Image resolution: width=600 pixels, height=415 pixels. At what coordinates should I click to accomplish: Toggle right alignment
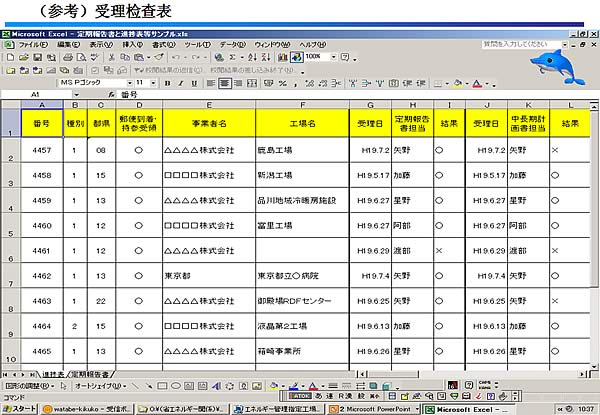(238, 83)
